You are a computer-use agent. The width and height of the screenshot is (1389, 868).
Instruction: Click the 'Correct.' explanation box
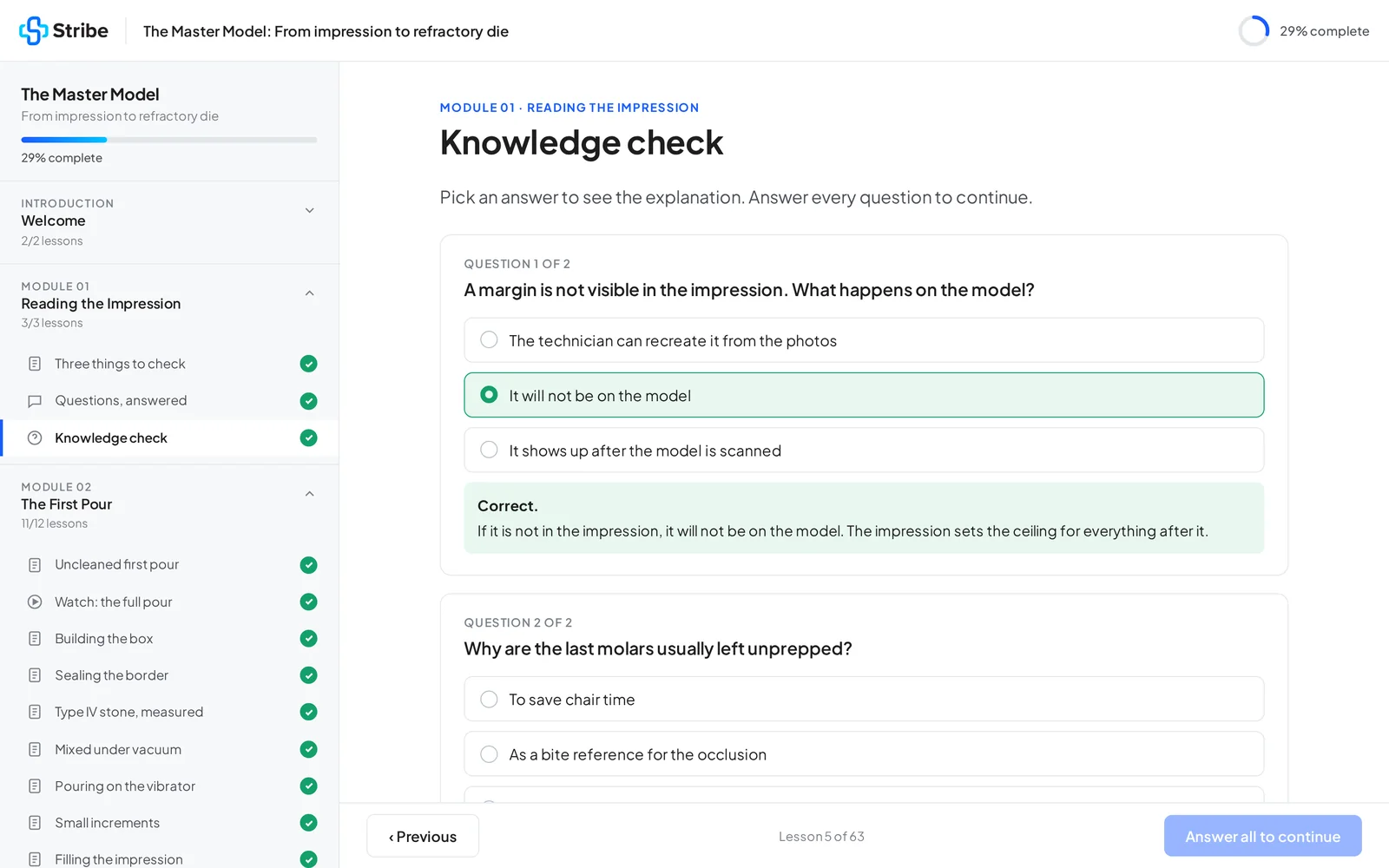click(864, 518)
